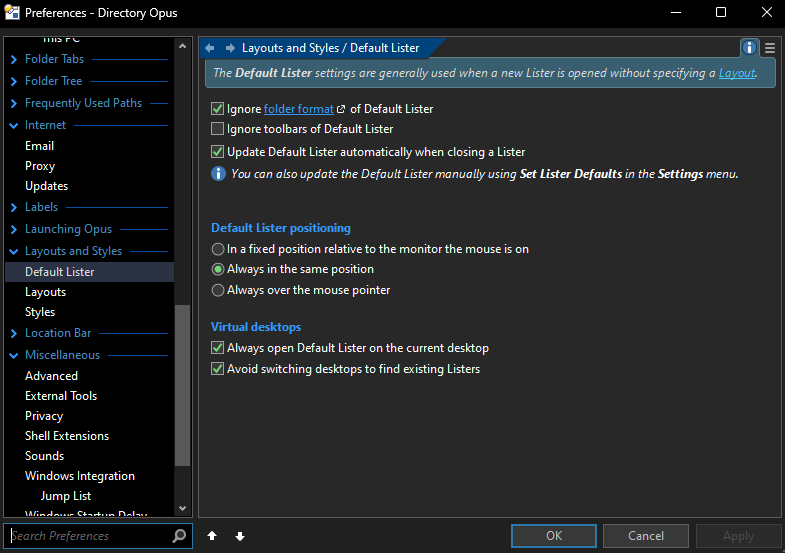The width and height of the screenshot is (785, 553).
Task: Open the Proxy preferences page
Action: (90, 166)
